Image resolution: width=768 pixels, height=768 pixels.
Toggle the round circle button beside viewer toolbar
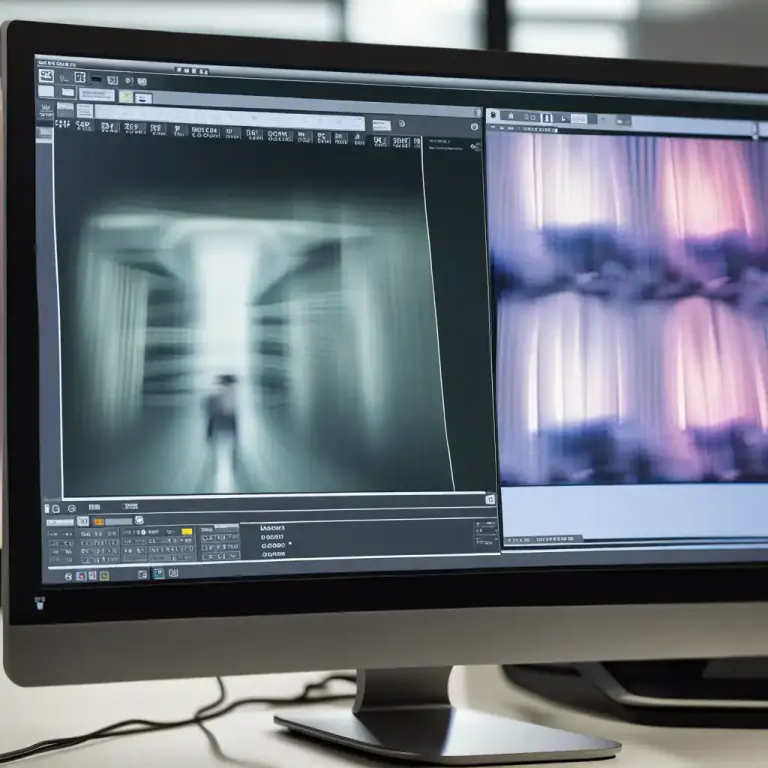coord(402,124)
